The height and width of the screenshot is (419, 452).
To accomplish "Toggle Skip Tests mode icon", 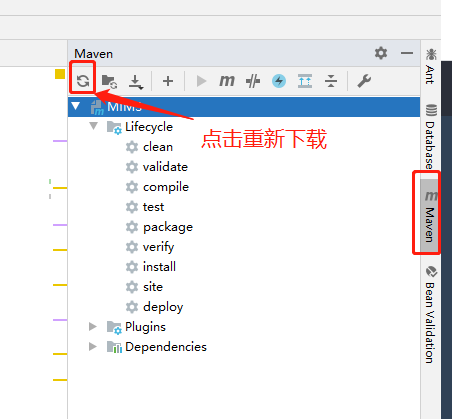I will tap(253, 81).
